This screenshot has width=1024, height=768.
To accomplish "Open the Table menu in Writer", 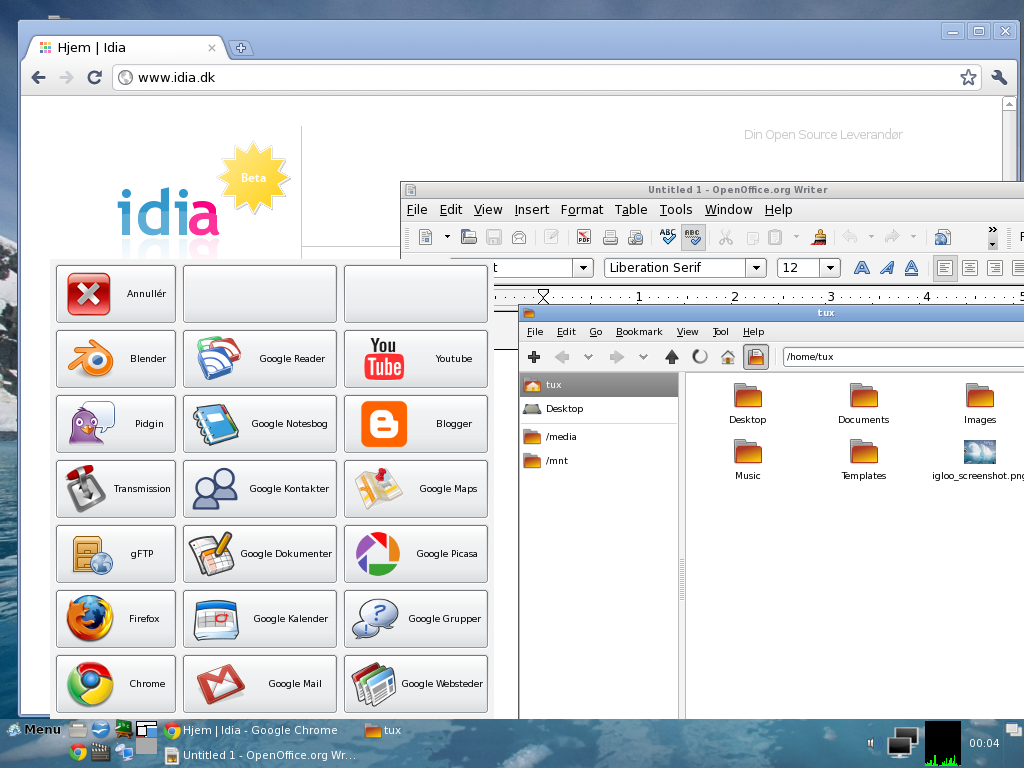I will [631, 210].
